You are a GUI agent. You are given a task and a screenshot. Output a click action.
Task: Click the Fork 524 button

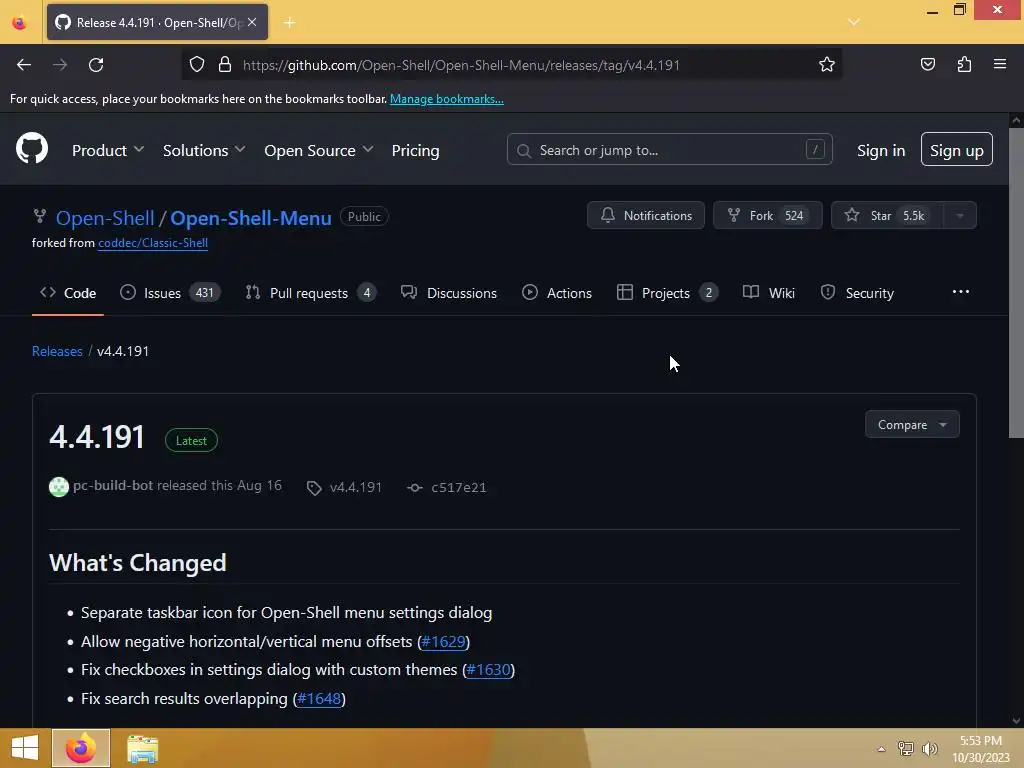click(767, 216)
